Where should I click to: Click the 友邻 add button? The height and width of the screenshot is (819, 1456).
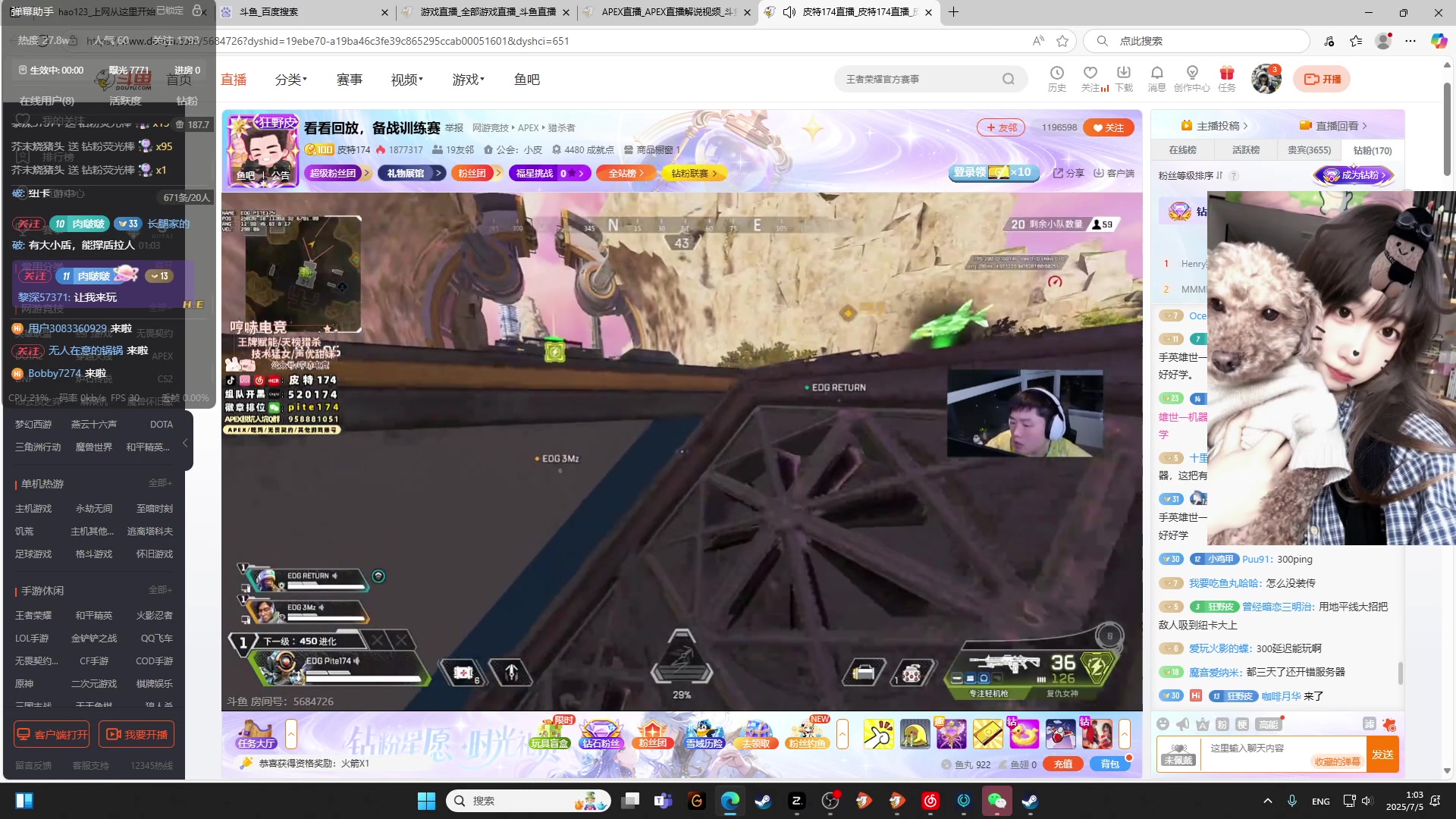coord(1001,127)
